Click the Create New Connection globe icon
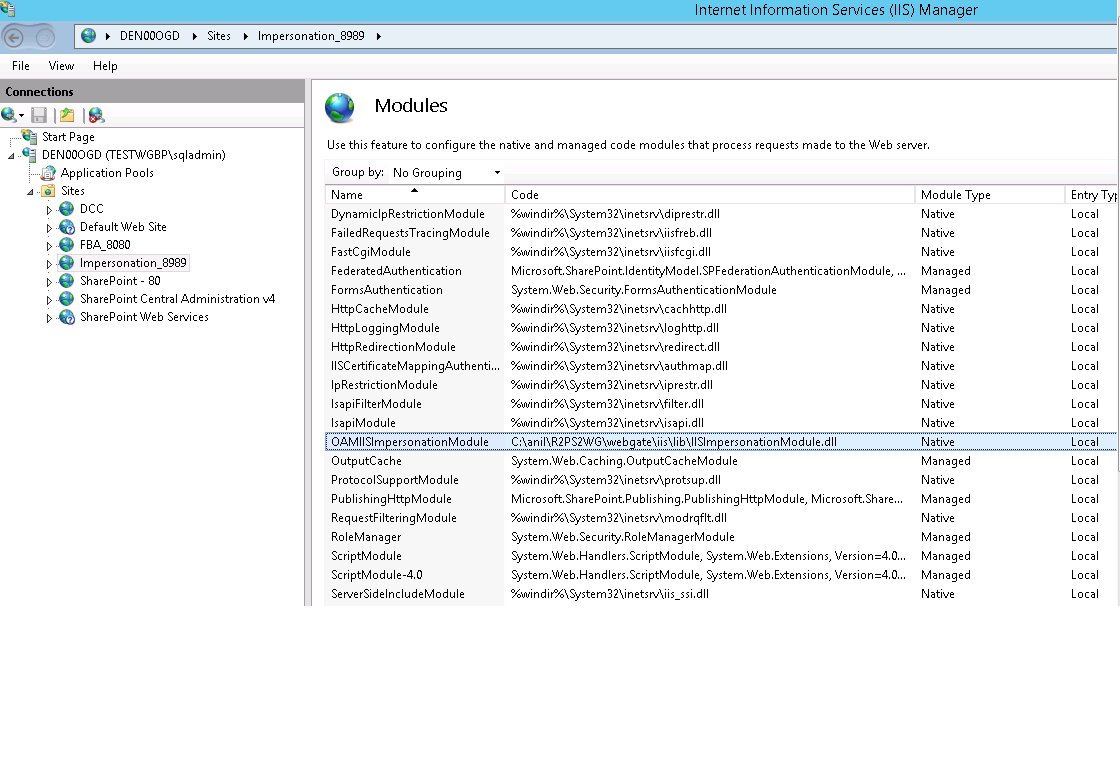The width and height of the screenshot is (1120, 768). 9,115
